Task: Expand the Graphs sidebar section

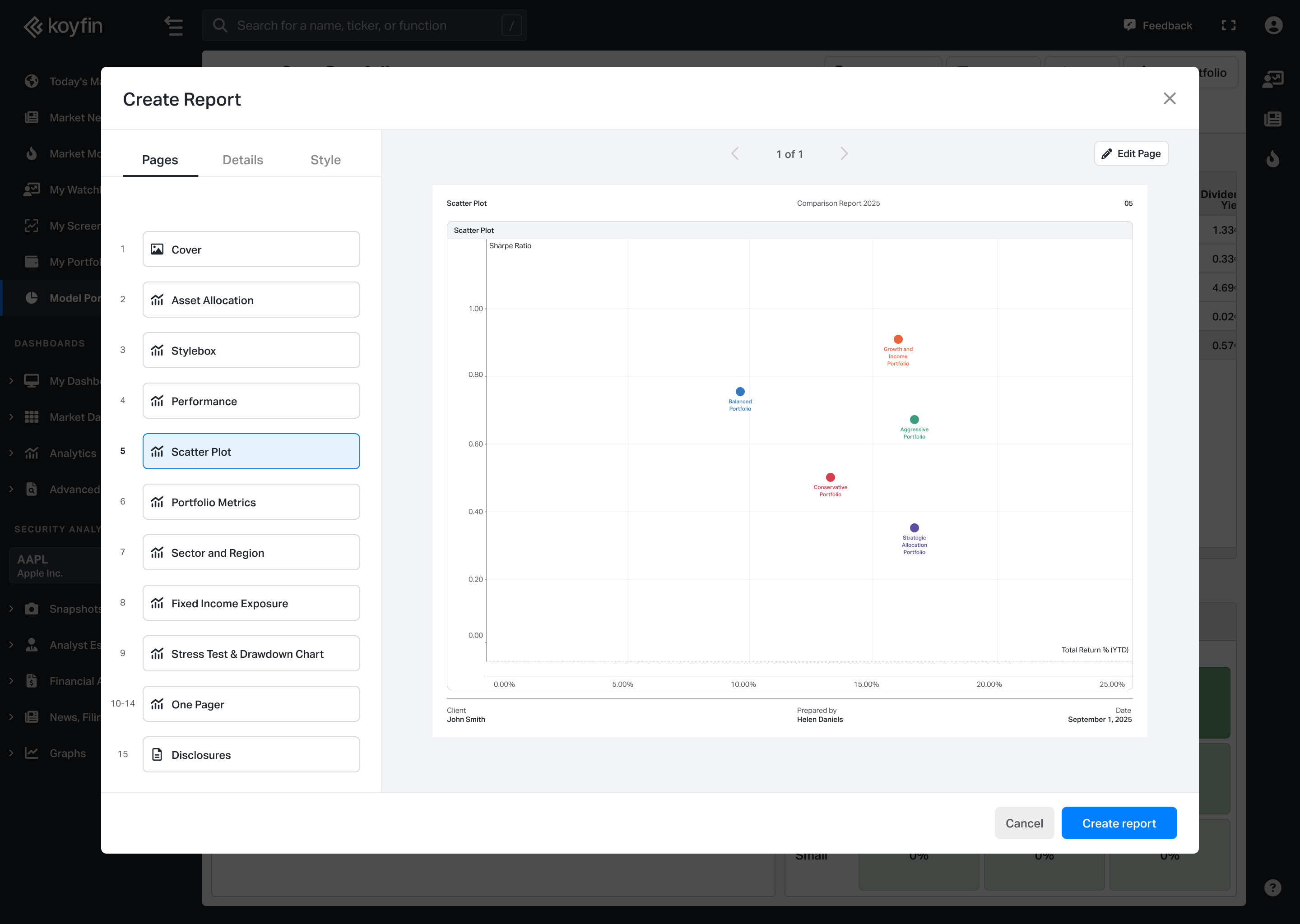Action: click(11, 753)
